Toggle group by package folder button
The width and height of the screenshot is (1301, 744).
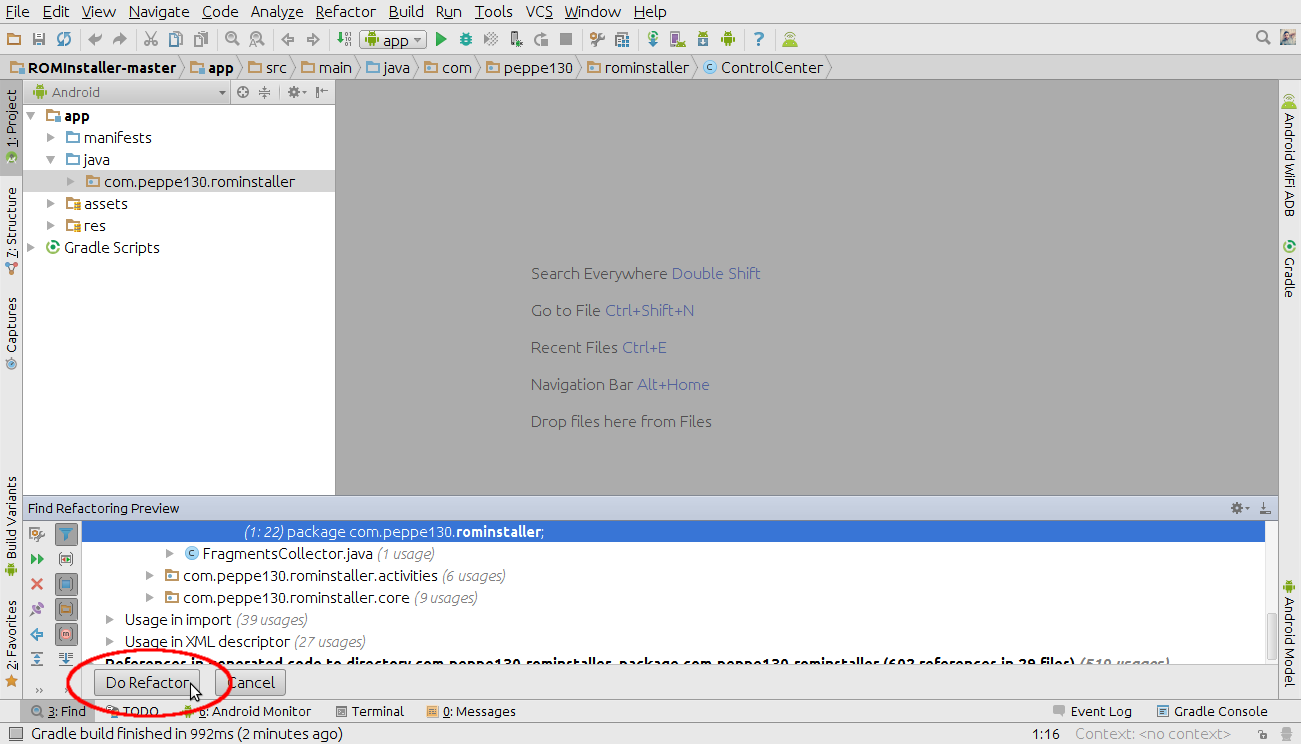66,609
